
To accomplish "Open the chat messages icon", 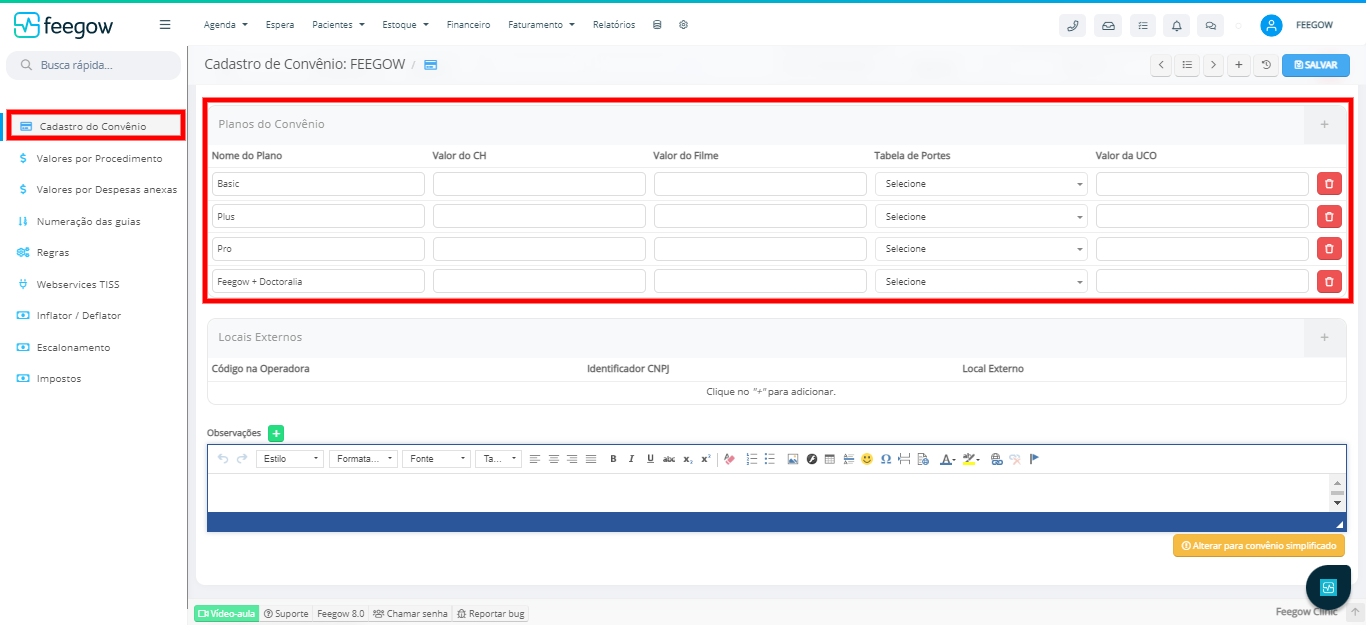I will pos(1210,25).
